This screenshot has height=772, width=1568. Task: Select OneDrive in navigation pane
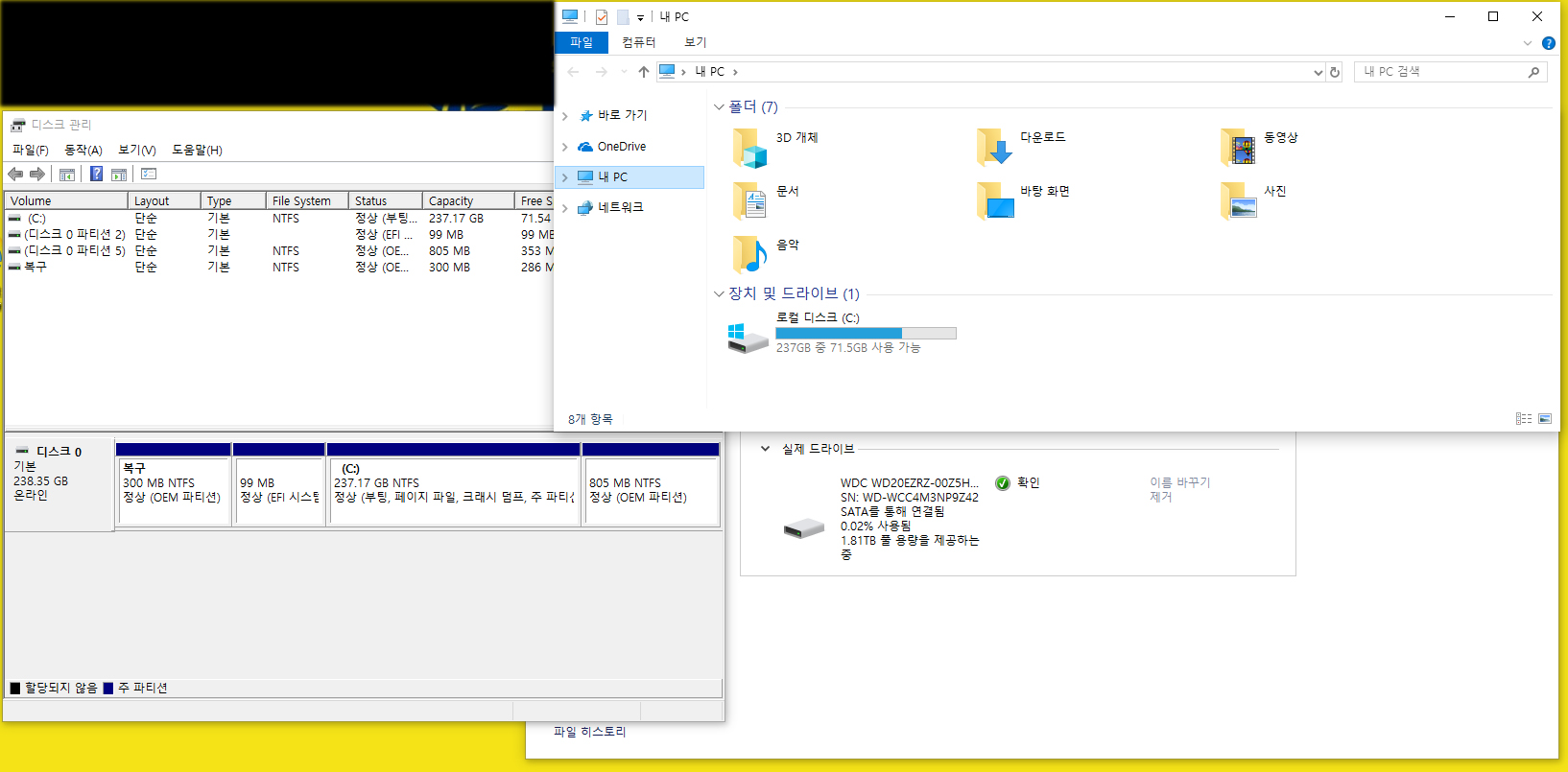pyautogui.click(x=621, y=147)
